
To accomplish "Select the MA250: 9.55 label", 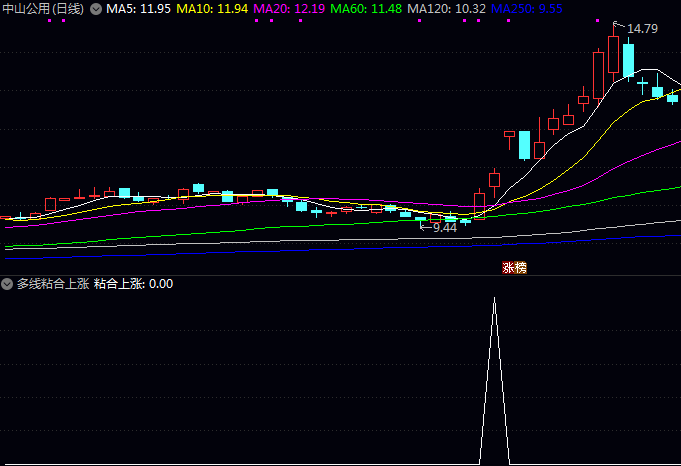I will [526, 9].
